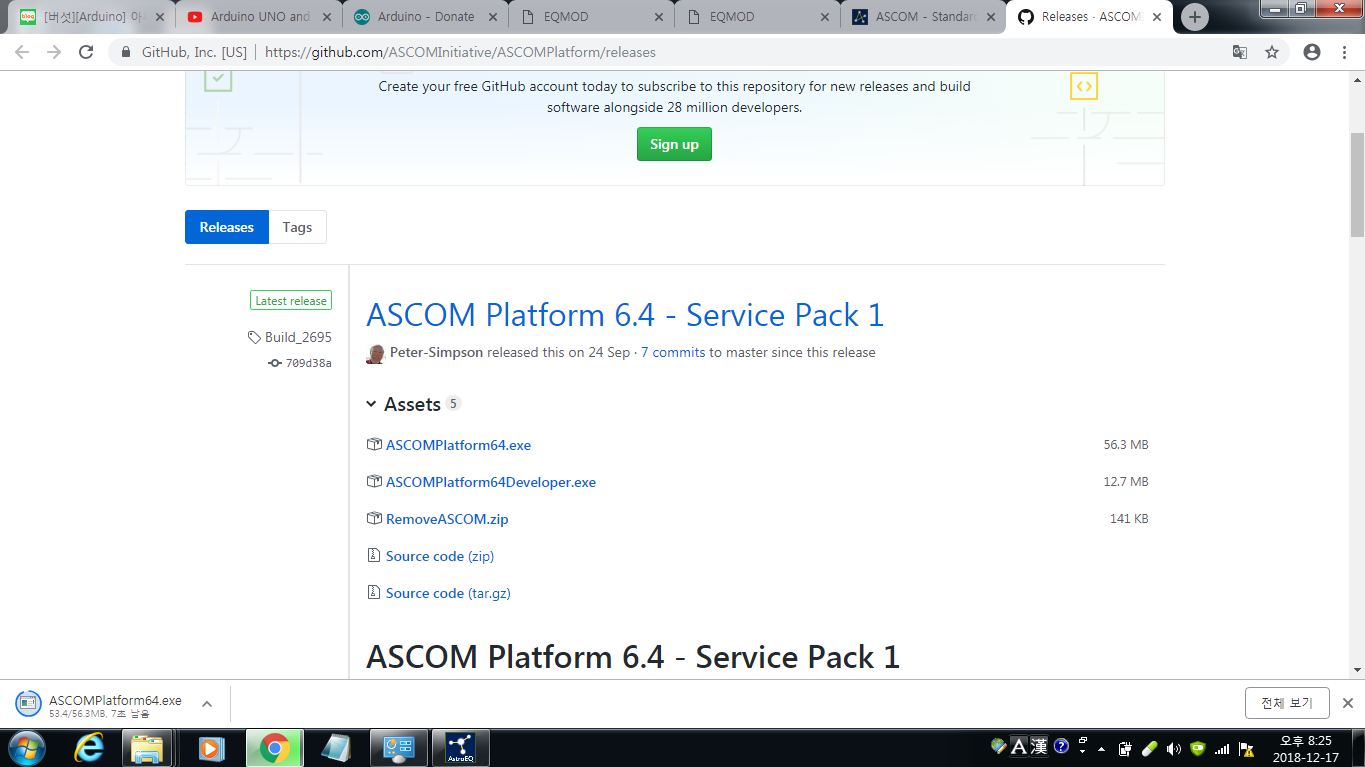This screenshot has height=767, width=1365.
Task: Click the green shield security tray icon
Action: [x=1198, y=749]
